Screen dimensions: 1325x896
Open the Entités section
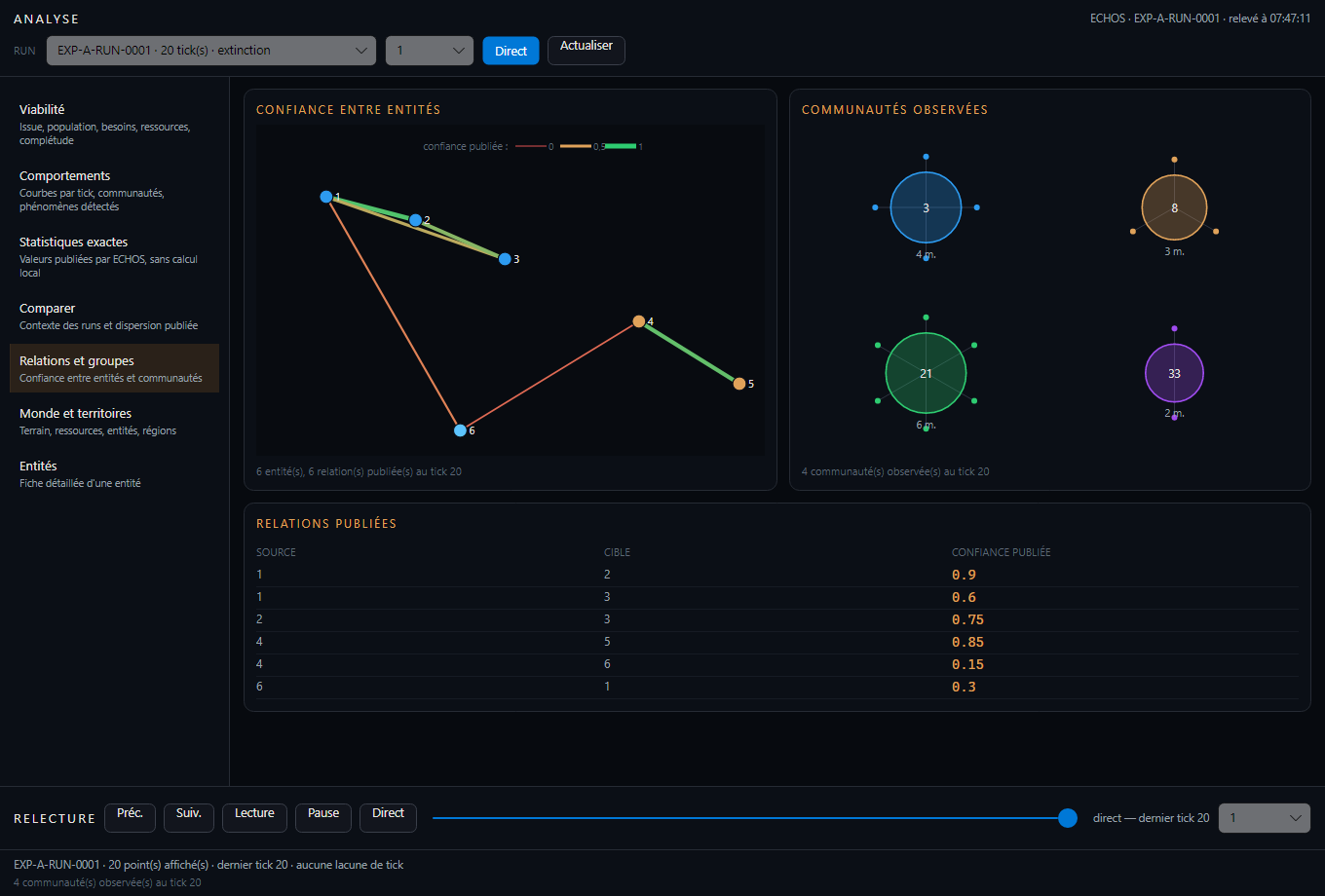click(x=114, y=473)
